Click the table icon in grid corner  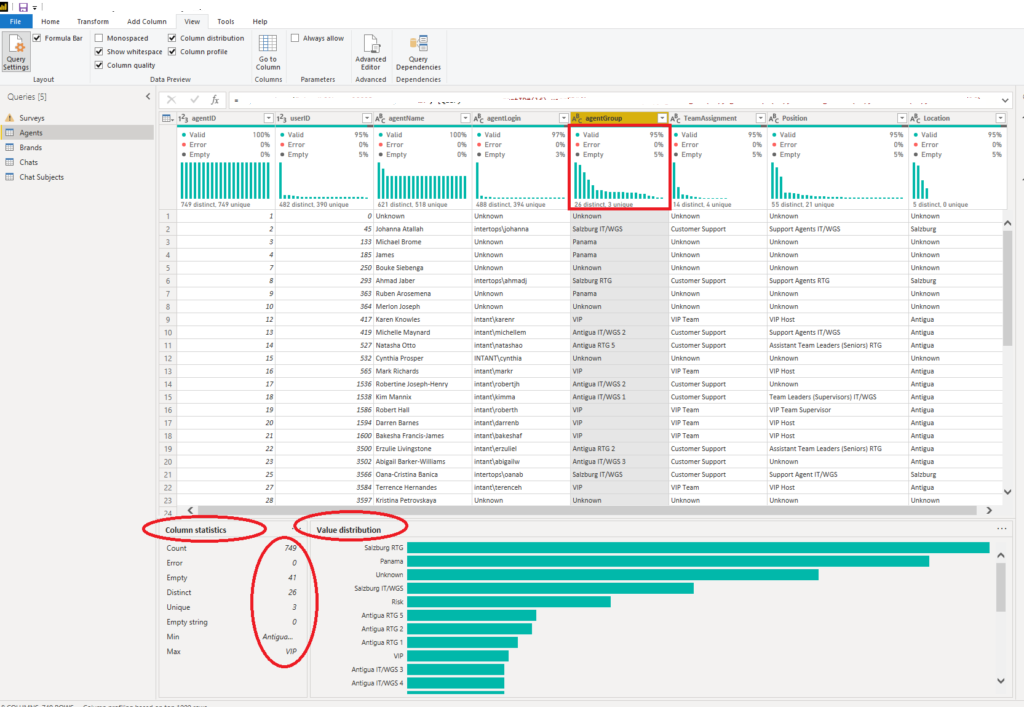tap(167, 118)
